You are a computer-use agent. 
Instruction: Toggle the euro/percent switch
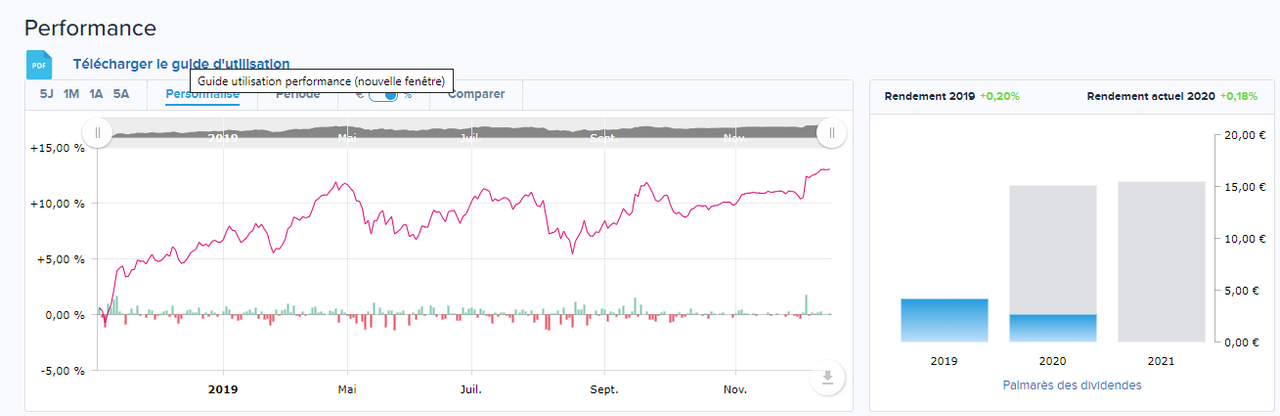click(x=383, y=95)
